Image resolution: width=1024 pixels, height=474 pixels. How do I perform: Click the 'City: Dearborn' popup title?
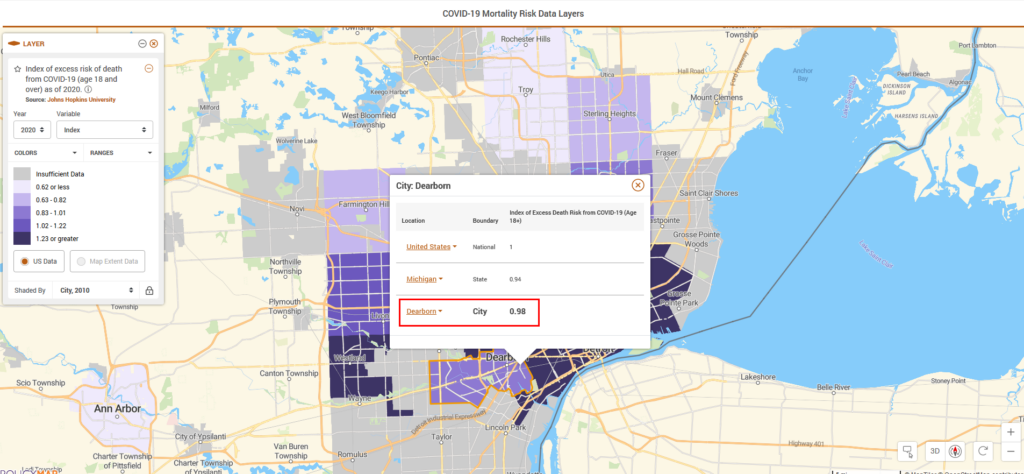click(423, 186)
